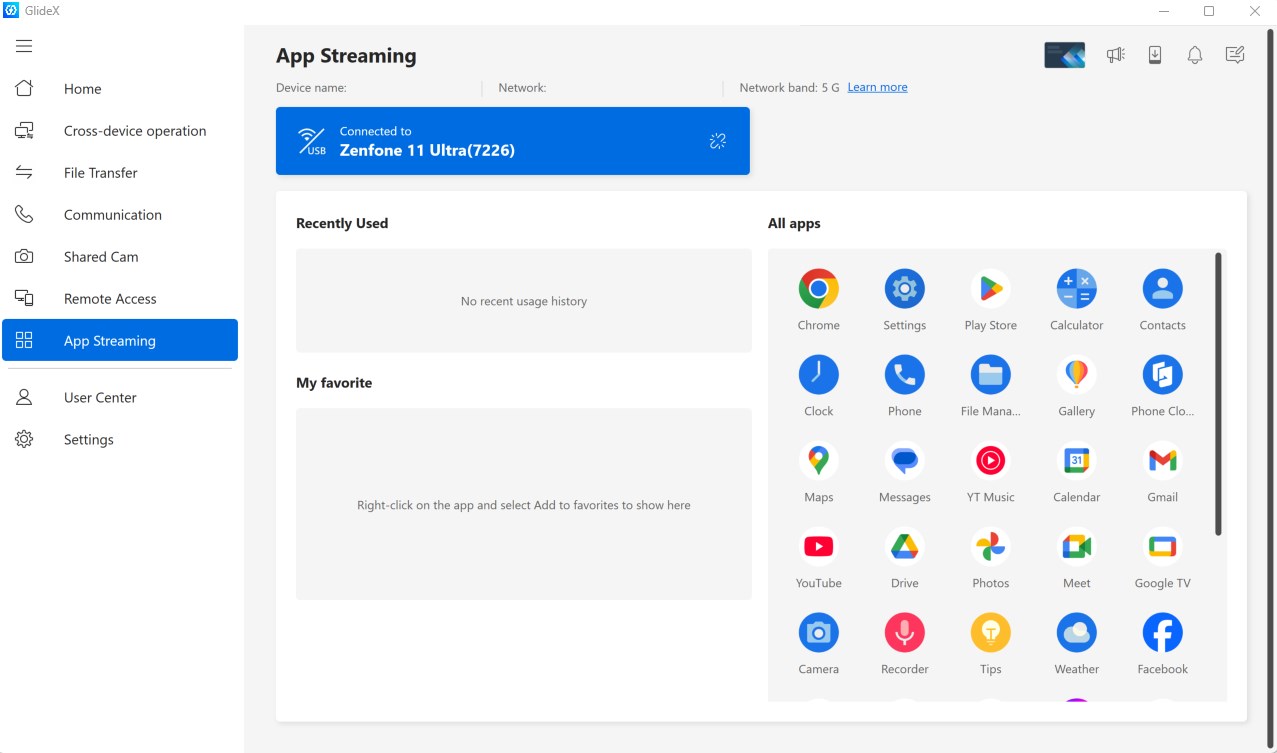The height and width of the screenshot is (753, 1277).
Task: Open User Center
Action: click(x=99, y=397)
